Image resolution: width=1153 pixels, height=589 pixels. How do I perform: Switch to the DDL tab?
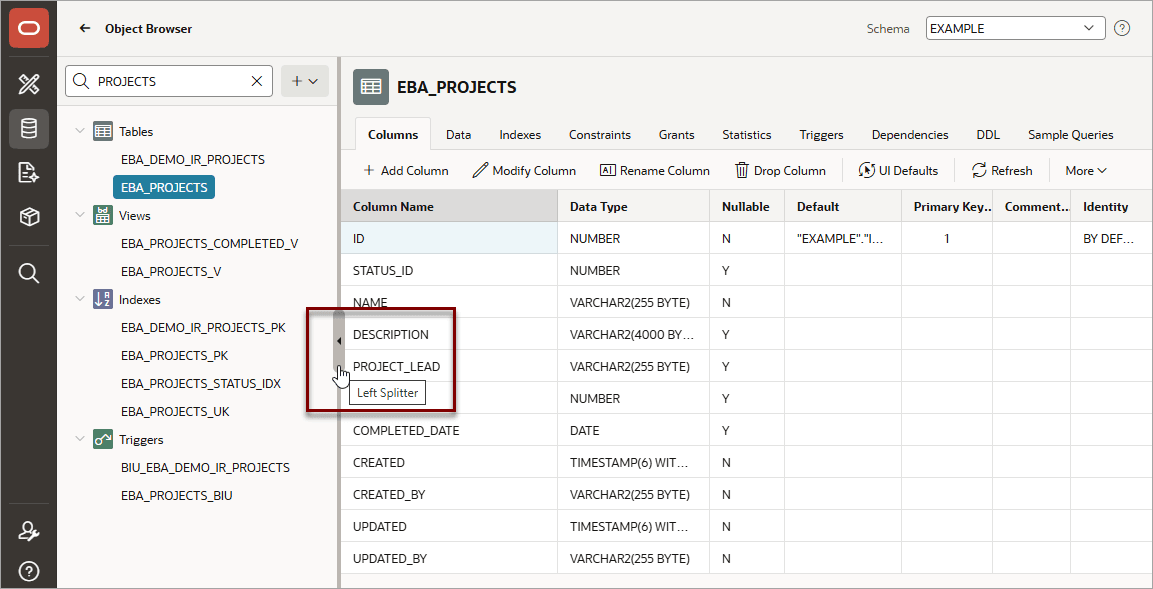(x=988, y=135)
